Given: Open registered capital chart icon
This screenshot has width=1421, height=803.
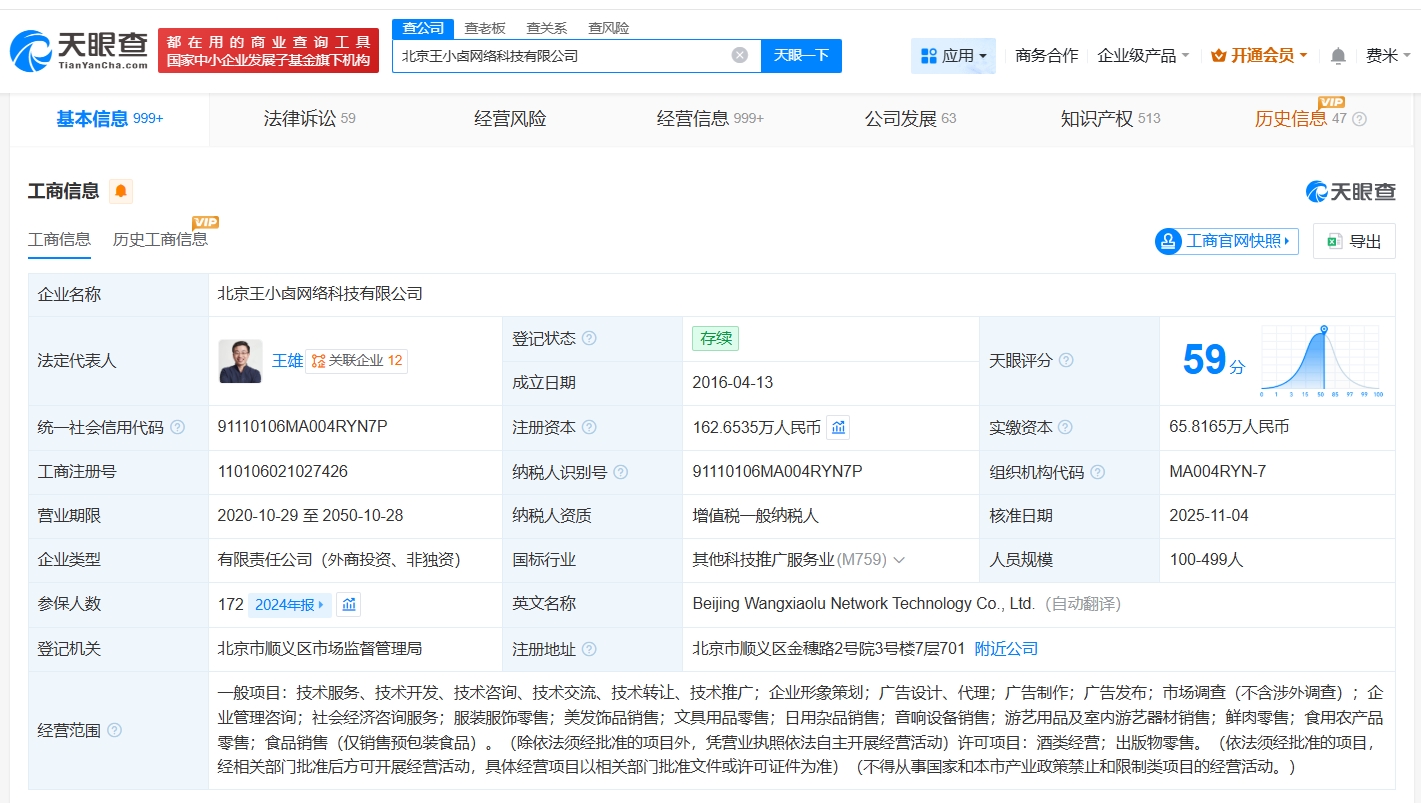Looking at the screenshot, I should coord(838,428).
